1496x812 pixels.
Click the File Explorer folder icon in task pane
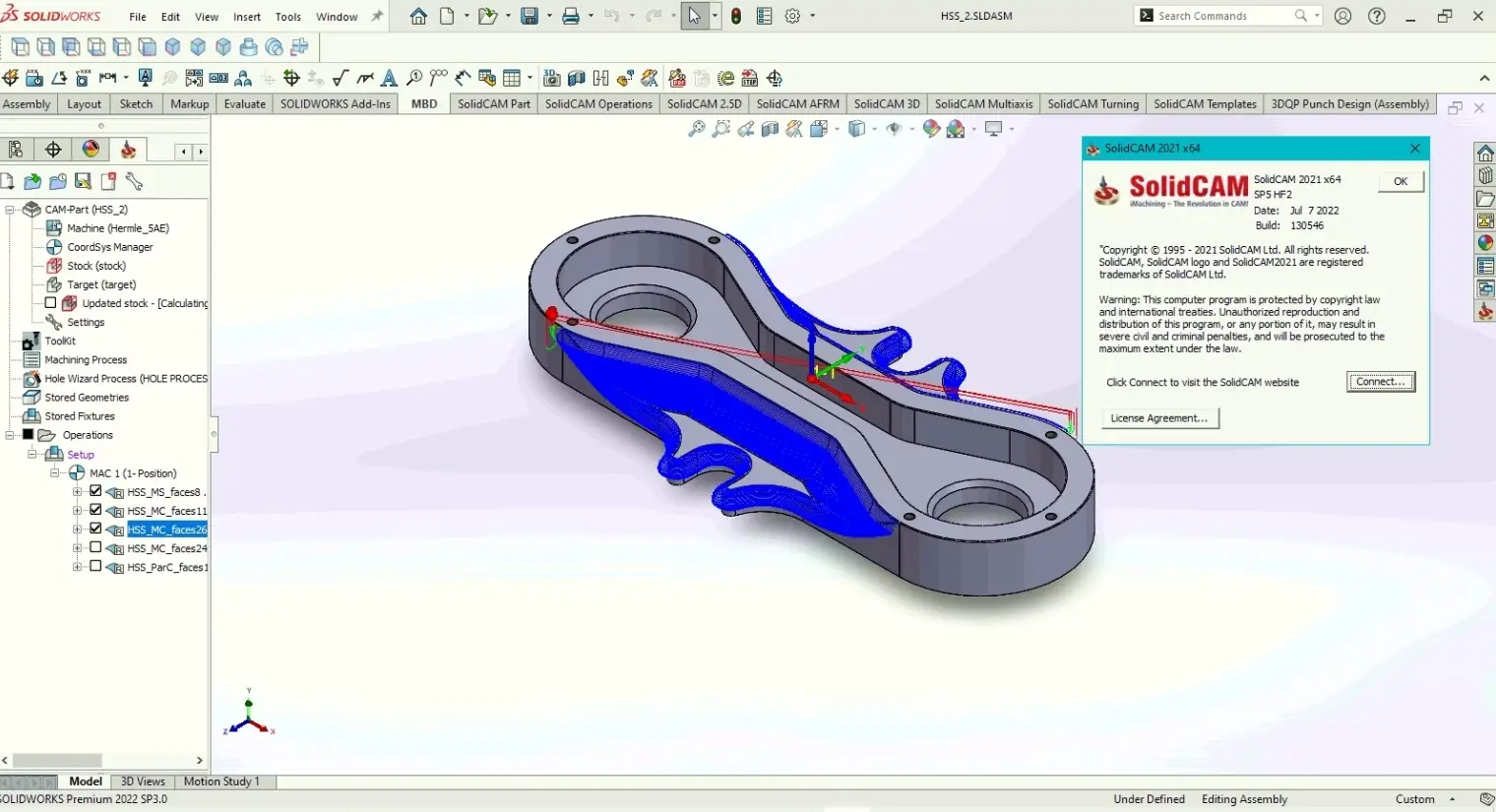[x=1485, y=198]
